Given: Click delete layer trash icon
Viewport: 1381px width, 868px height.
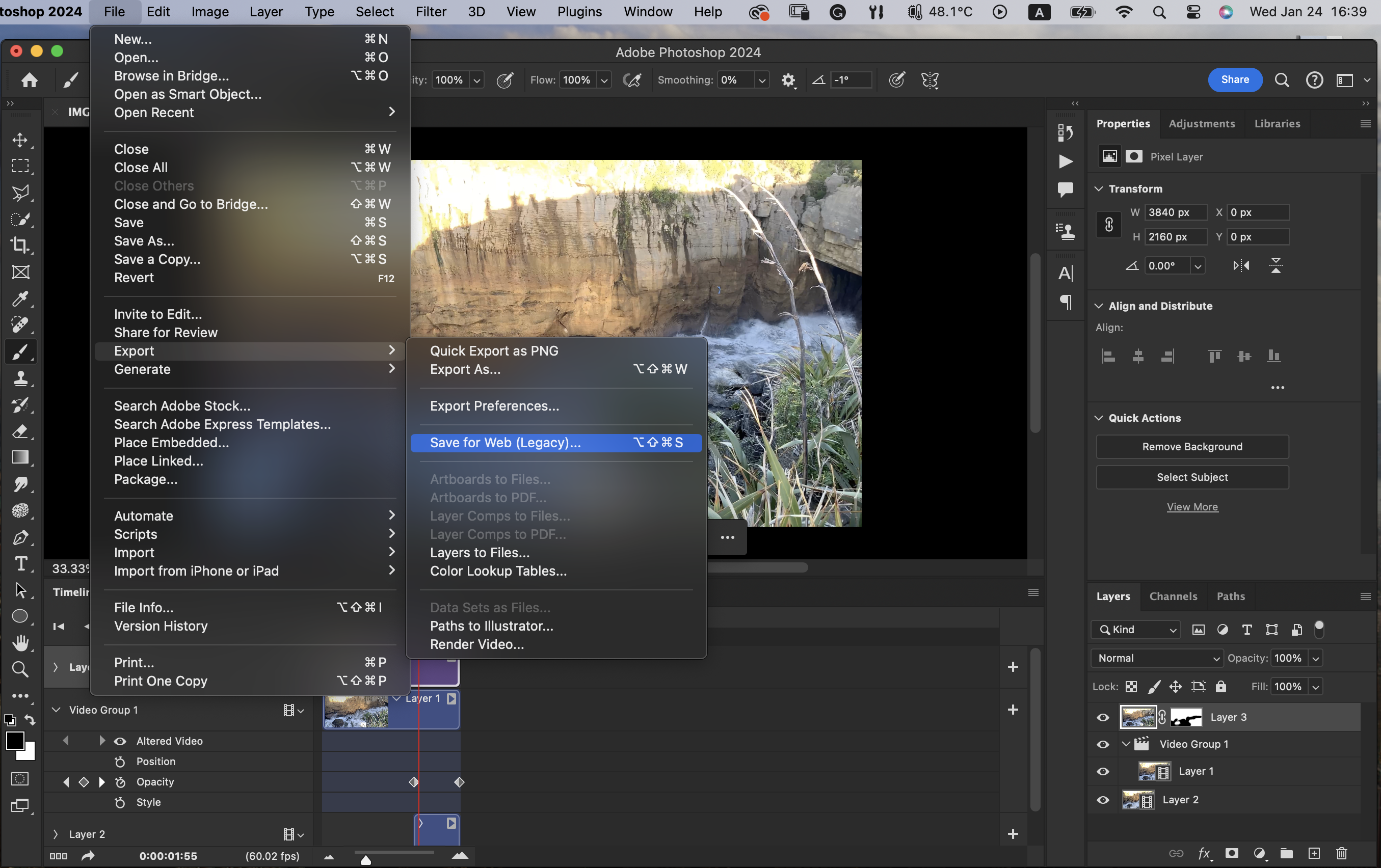Looking at the screenshot, I should click(x=1341, y=854).
